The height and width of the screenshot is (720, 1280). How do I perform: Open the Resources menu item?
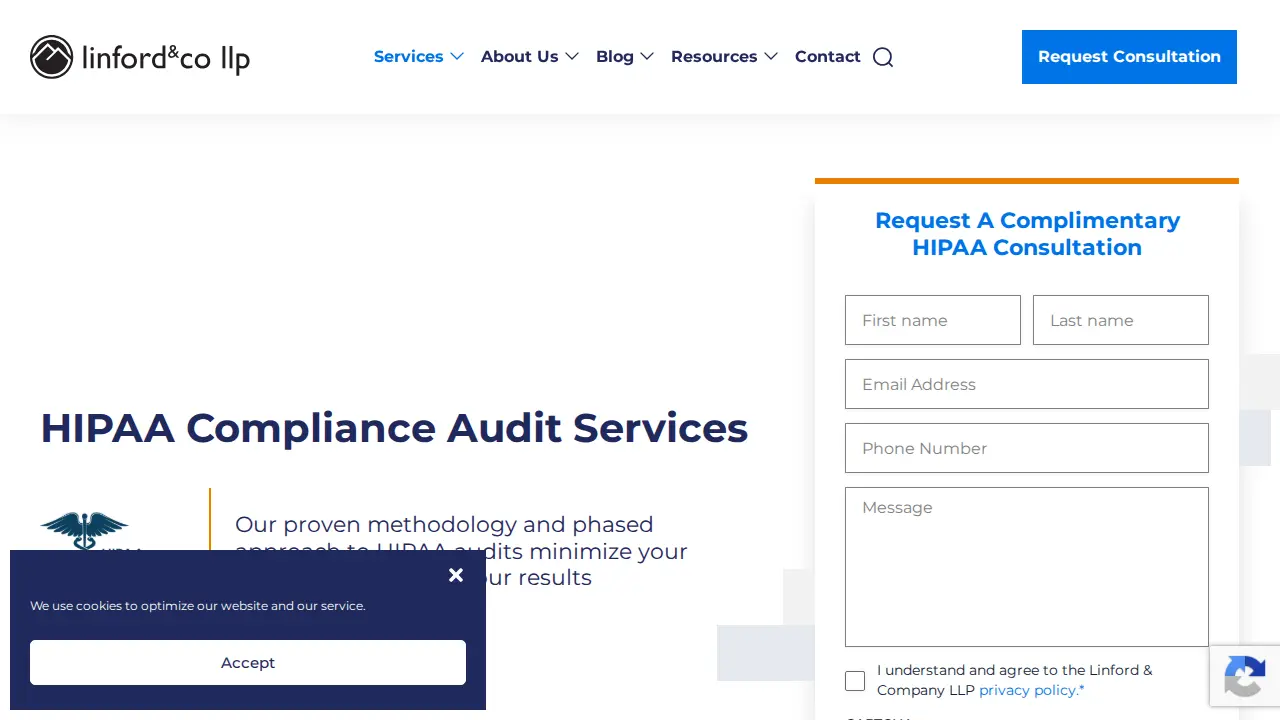714,57
